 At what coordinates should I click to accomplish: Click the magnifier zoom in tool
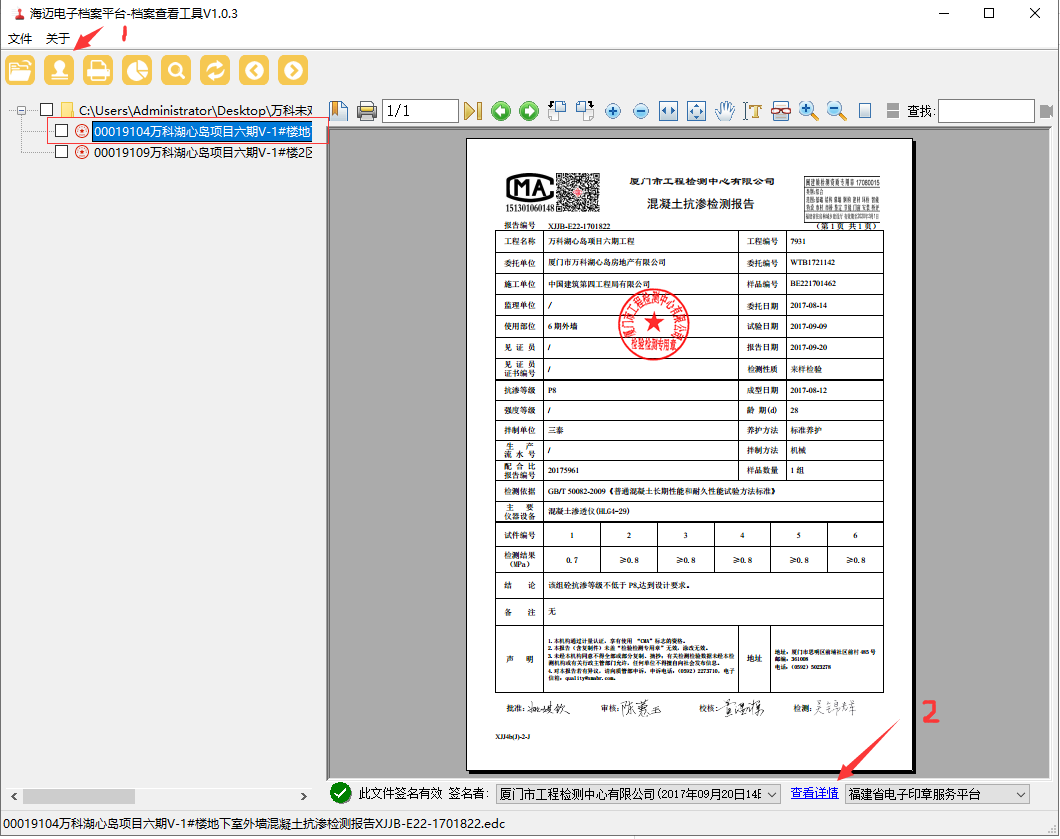(809, 111)
